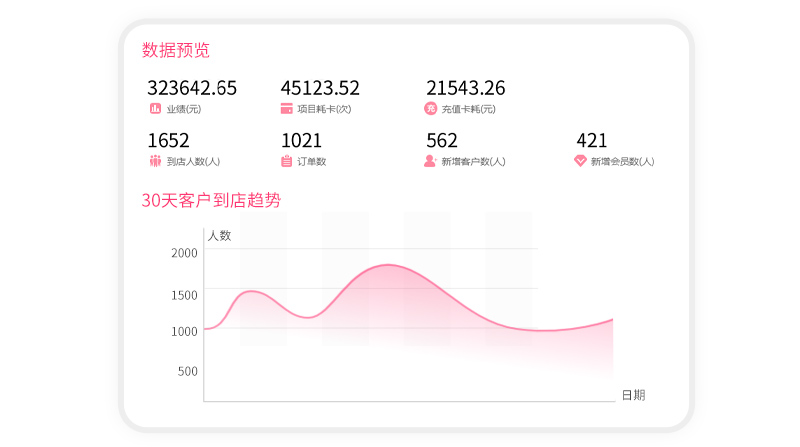Click the 1652 store visitors number
Image resolution: width=800 pixels, height=447 pixels.
[x=168, y=141]
